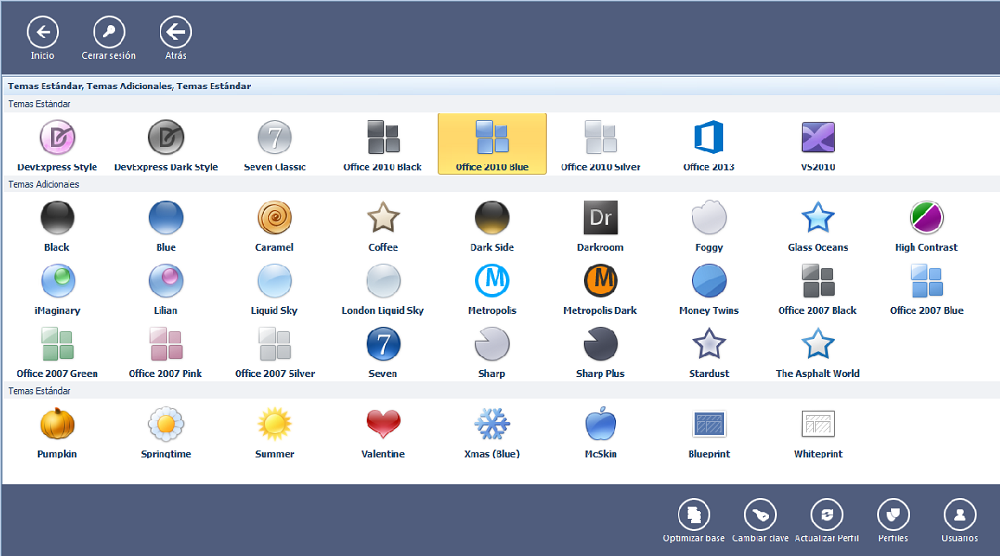This screenshot has width=1000, height=556.
Task: Click the Cerrar sesión key icon
Action: coord(108,33)
